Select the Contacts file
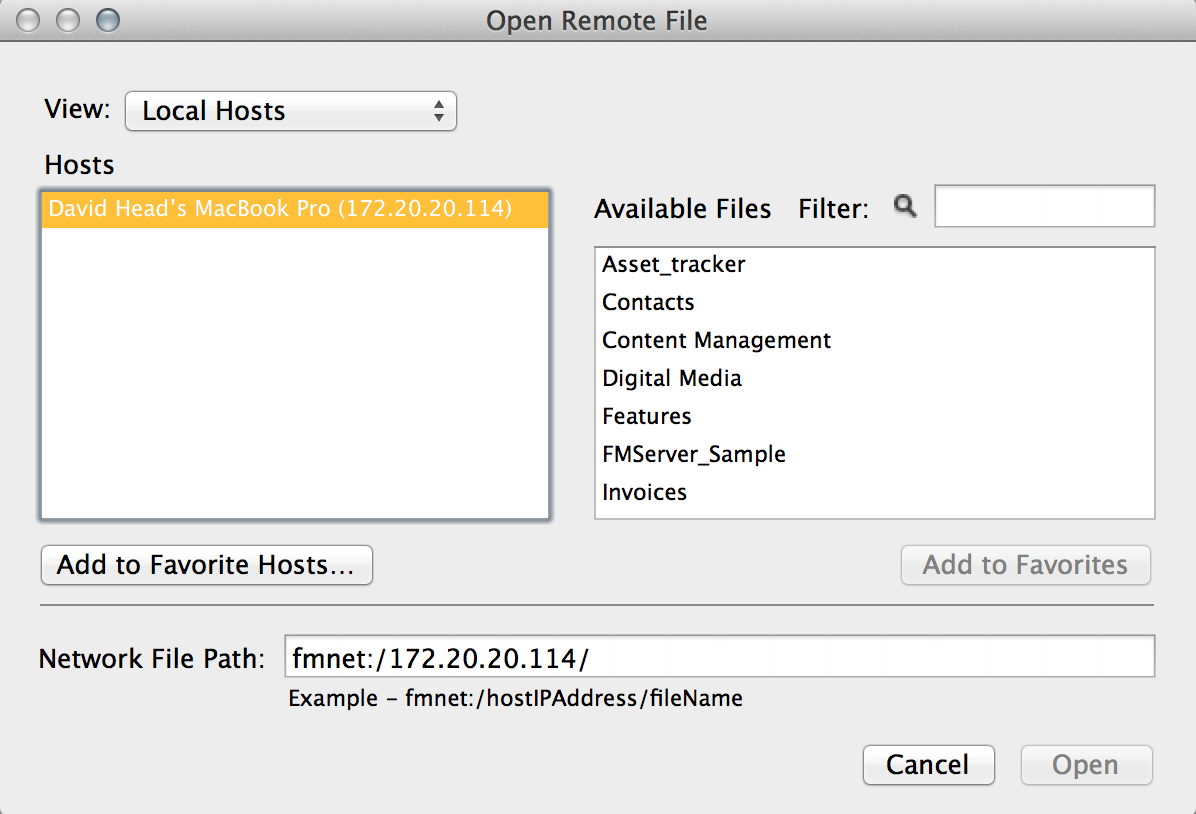 874,303
